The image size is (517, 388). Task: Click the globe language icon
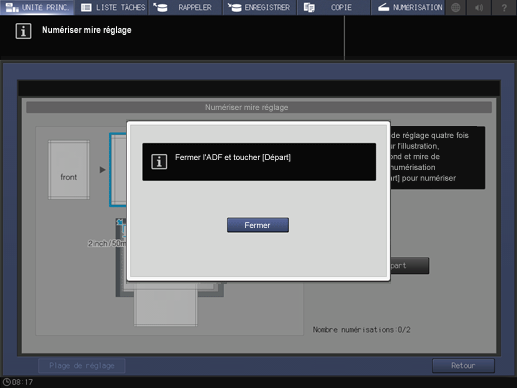456,7
